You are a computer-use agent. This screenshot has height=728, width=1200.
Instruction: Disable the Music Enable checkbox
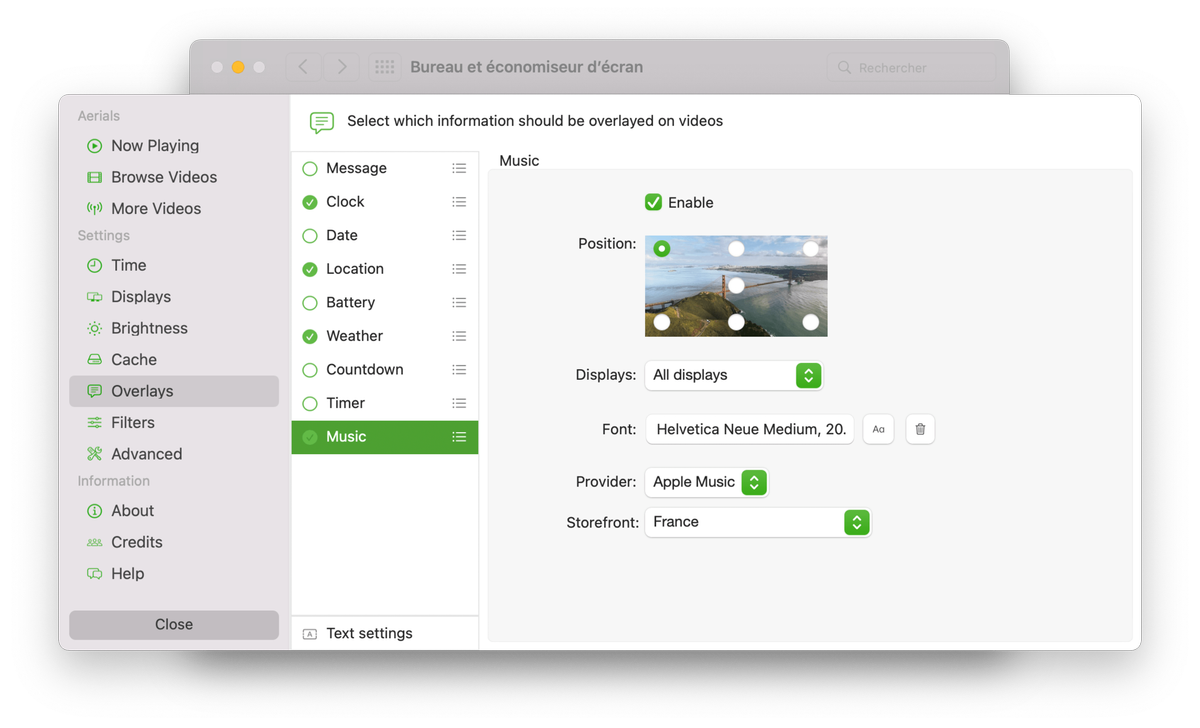click(653, 202)
